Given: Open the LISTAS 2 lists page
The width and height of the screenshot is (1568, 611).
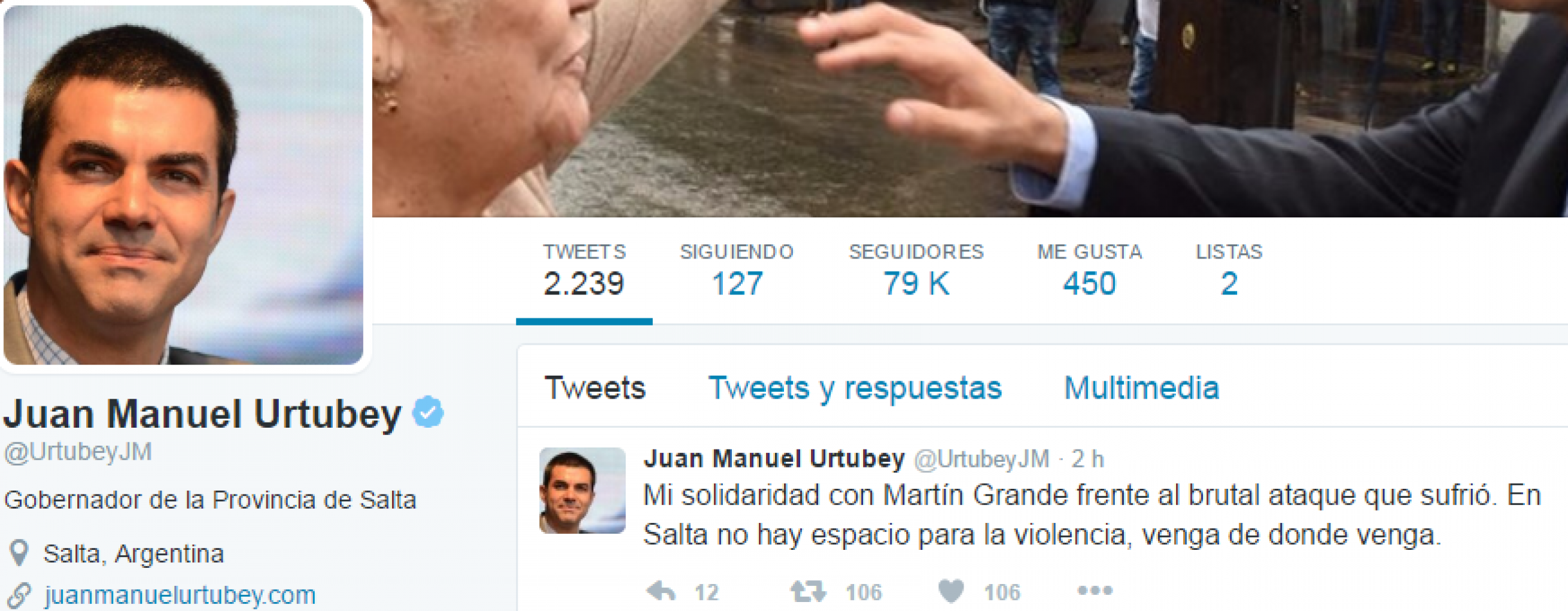Looking at the screenshot, I should (x=1229, y=270).
